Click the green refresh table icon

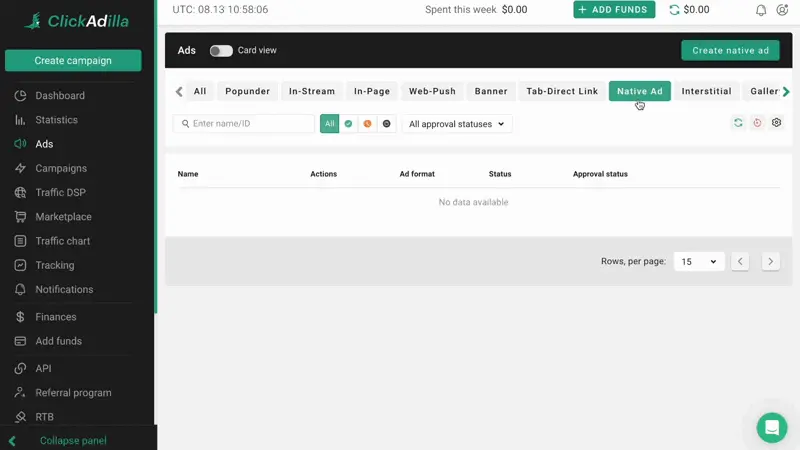point(738,123)
